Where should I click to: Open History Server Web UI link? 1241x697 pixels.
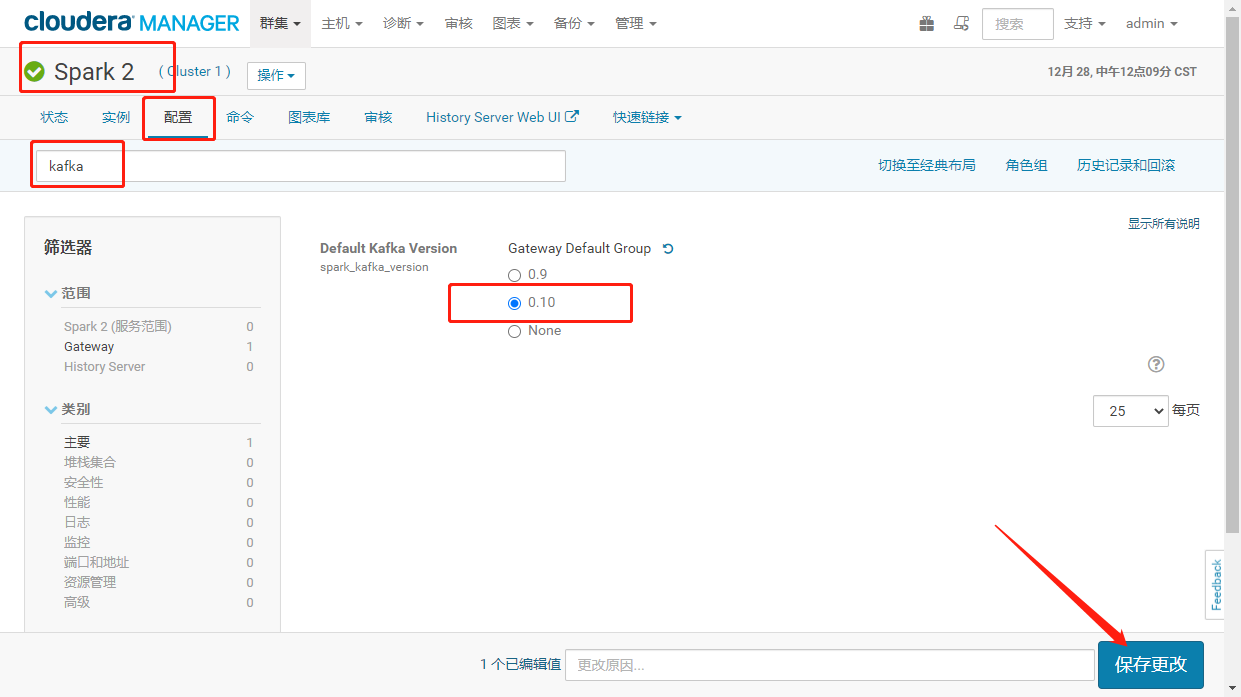(502, 117)
